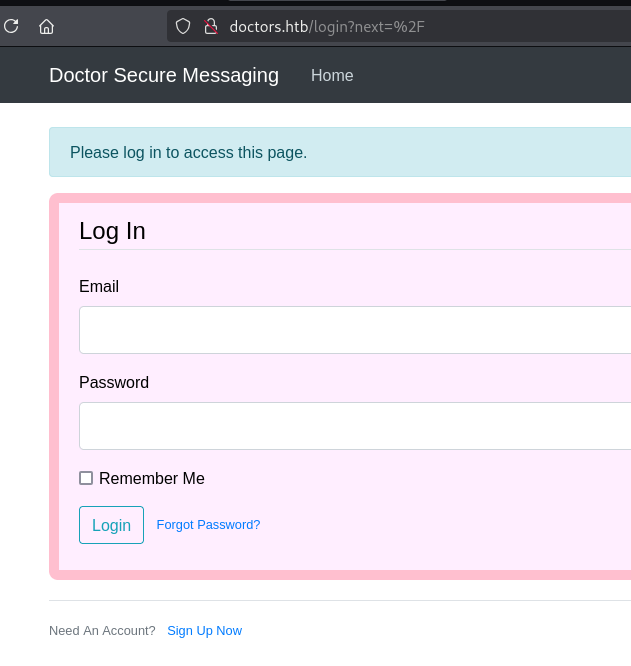Focus the Email input field
The height and width of the screenshot is (666, 631).
(355, 330)
